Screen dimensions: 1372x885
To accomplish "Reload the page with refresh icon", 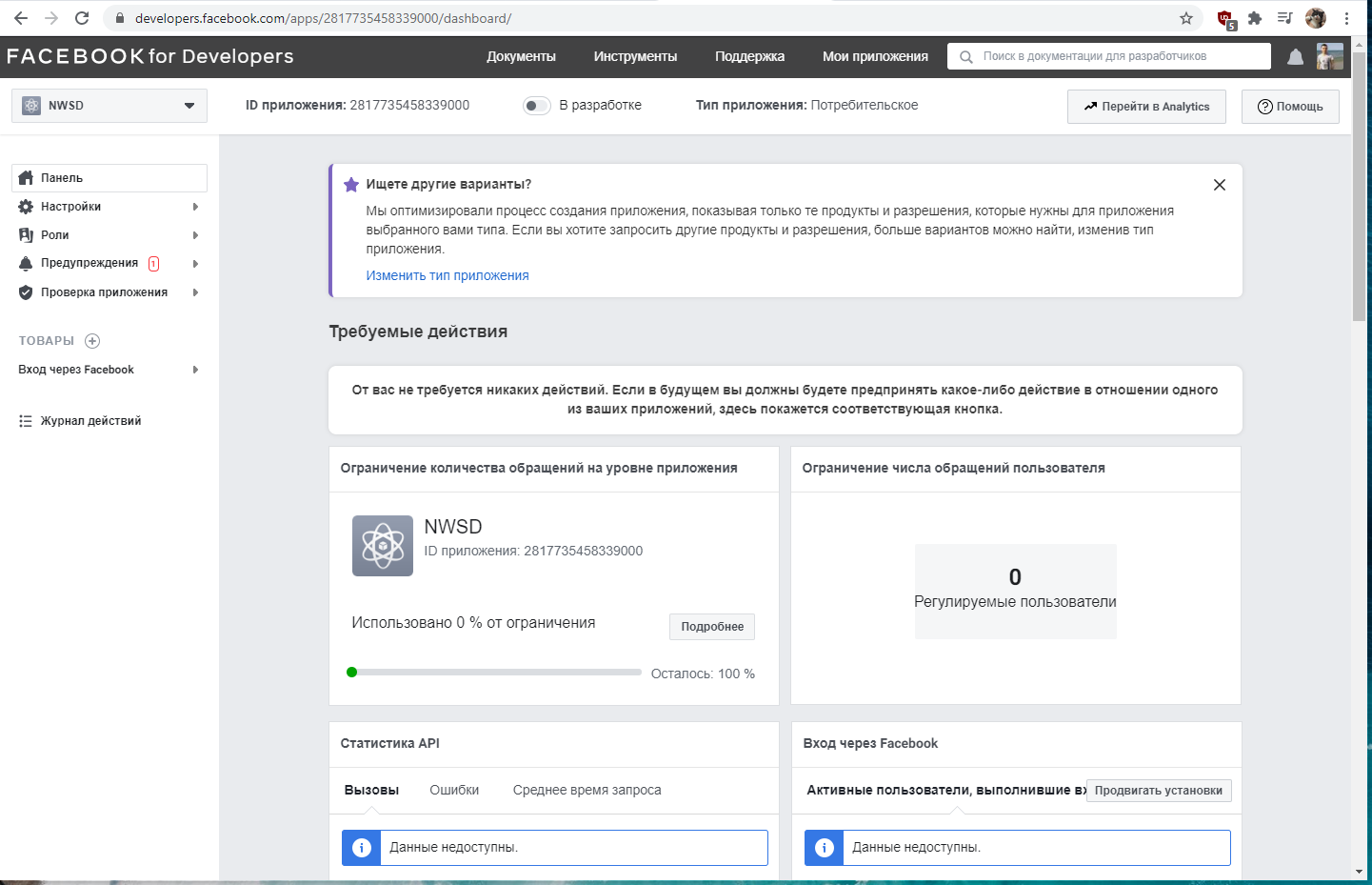I will click(x=82, y=18).
